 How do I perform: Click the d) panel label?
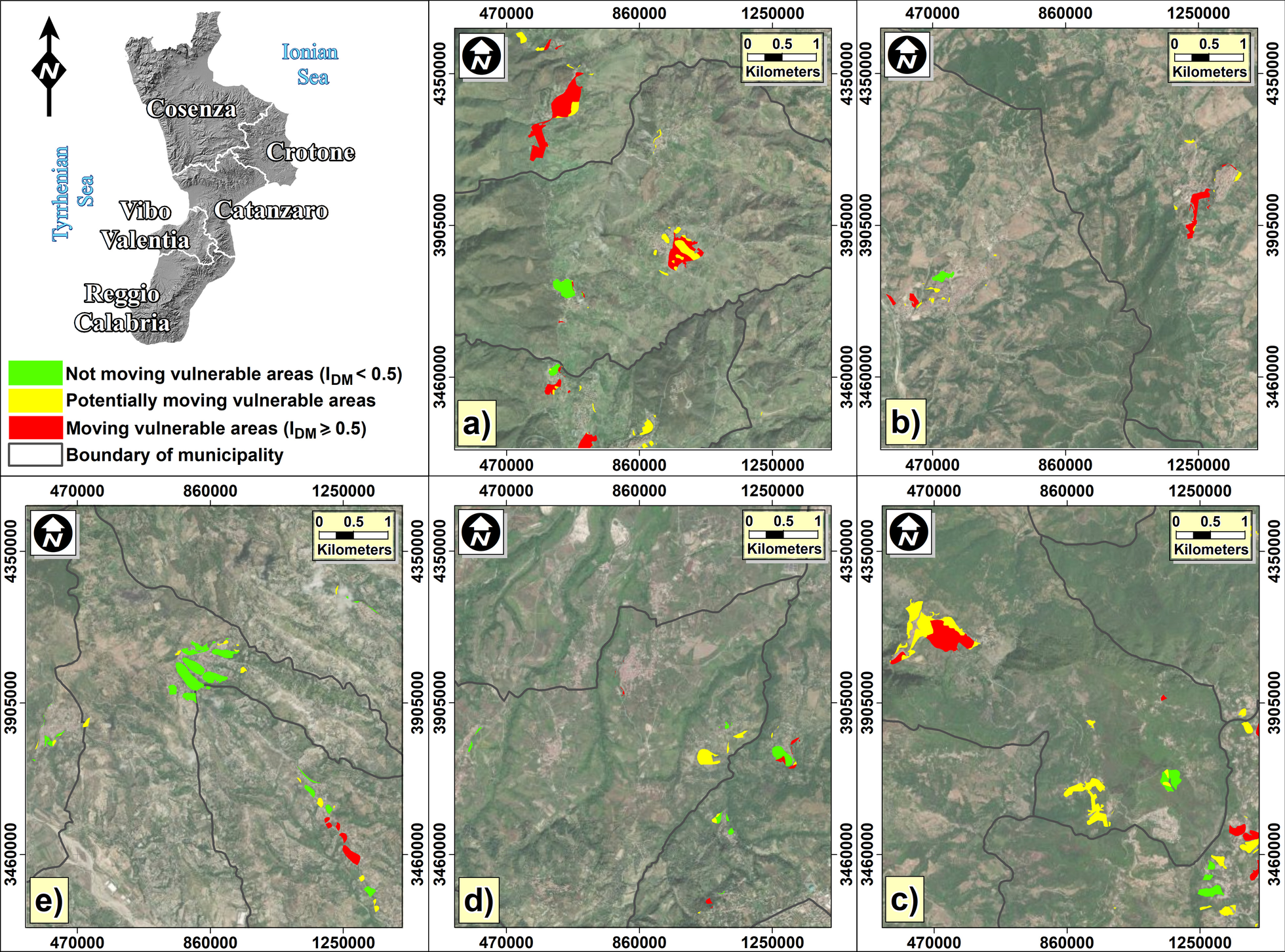click(478, 900)
